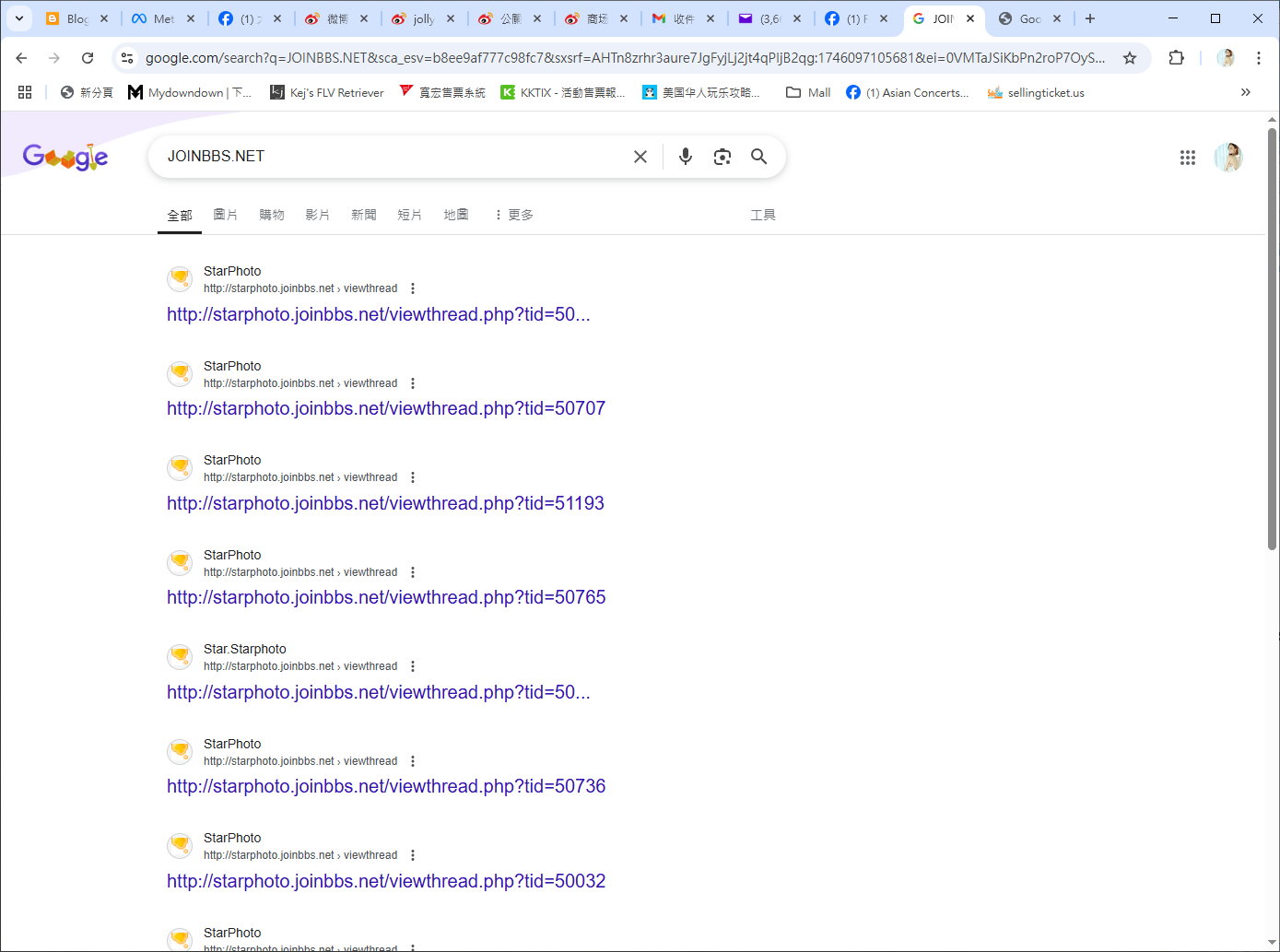This screenshot has width=1280, height=952.
Task: Open the viewthread.php?tid=50707 result link
Action: [386, 408]
